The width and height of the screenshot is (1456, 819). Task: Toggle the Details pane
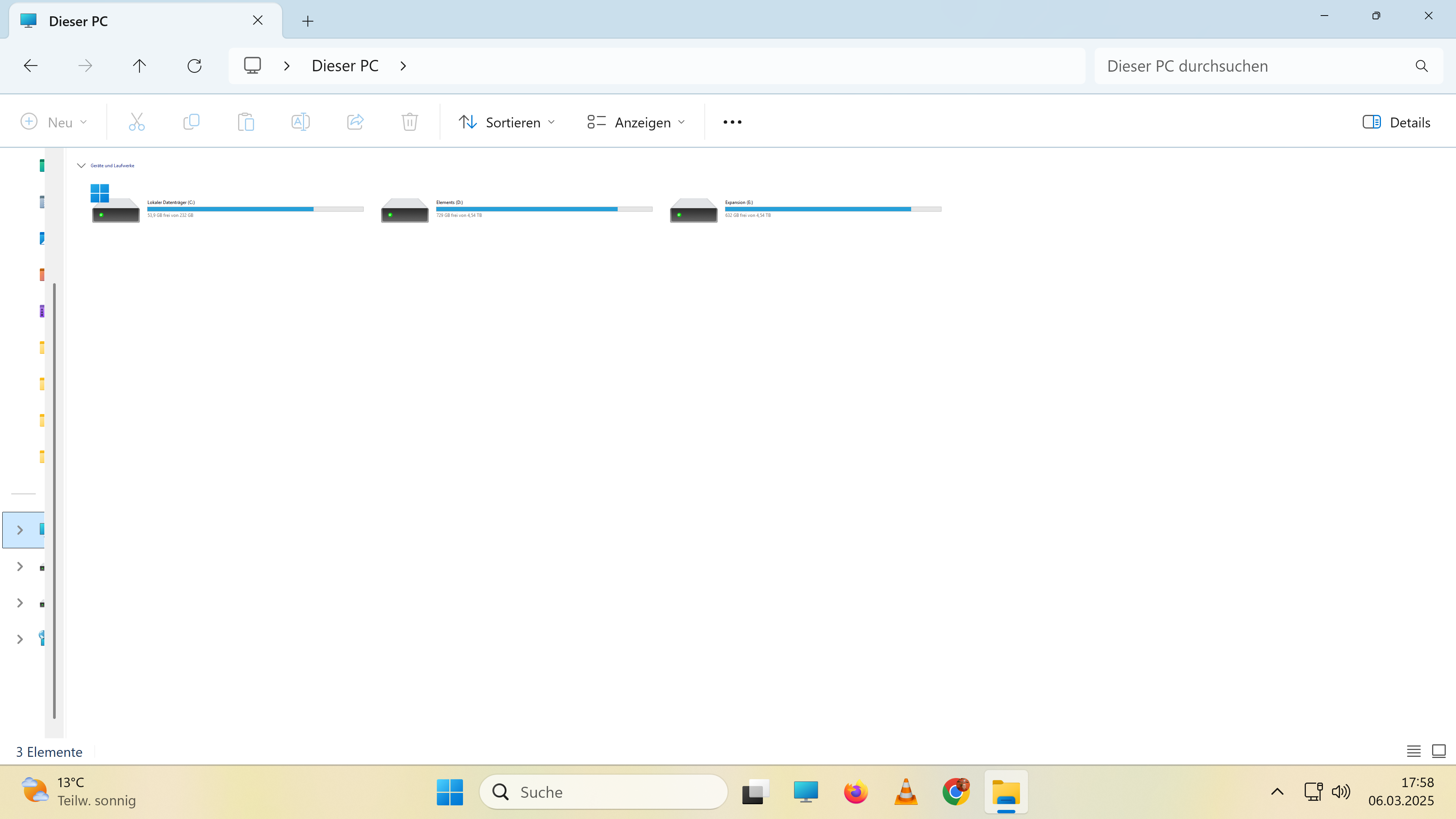point(1396,122)
